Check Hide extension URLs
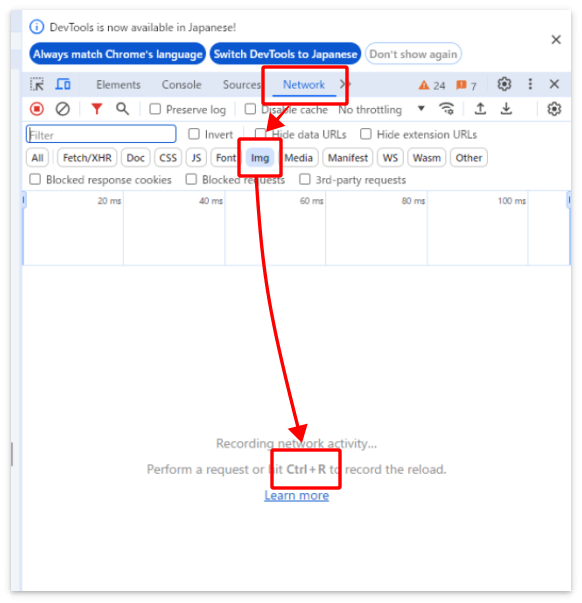582x603 pixels. (x=366, y=134)
